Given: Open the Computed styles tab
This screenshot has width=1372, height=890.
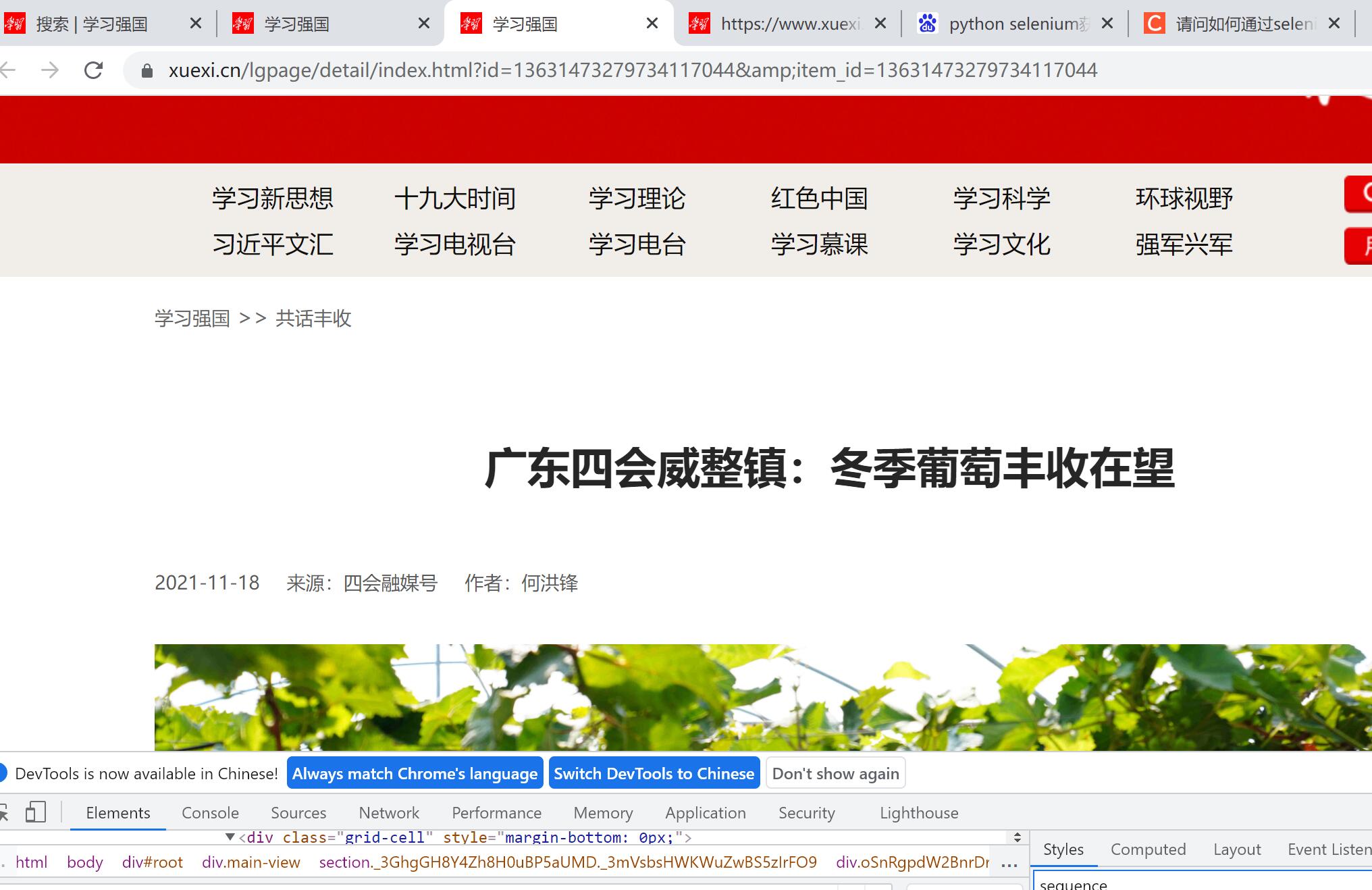Looking at the screenshot, I should pos(1148,849).
